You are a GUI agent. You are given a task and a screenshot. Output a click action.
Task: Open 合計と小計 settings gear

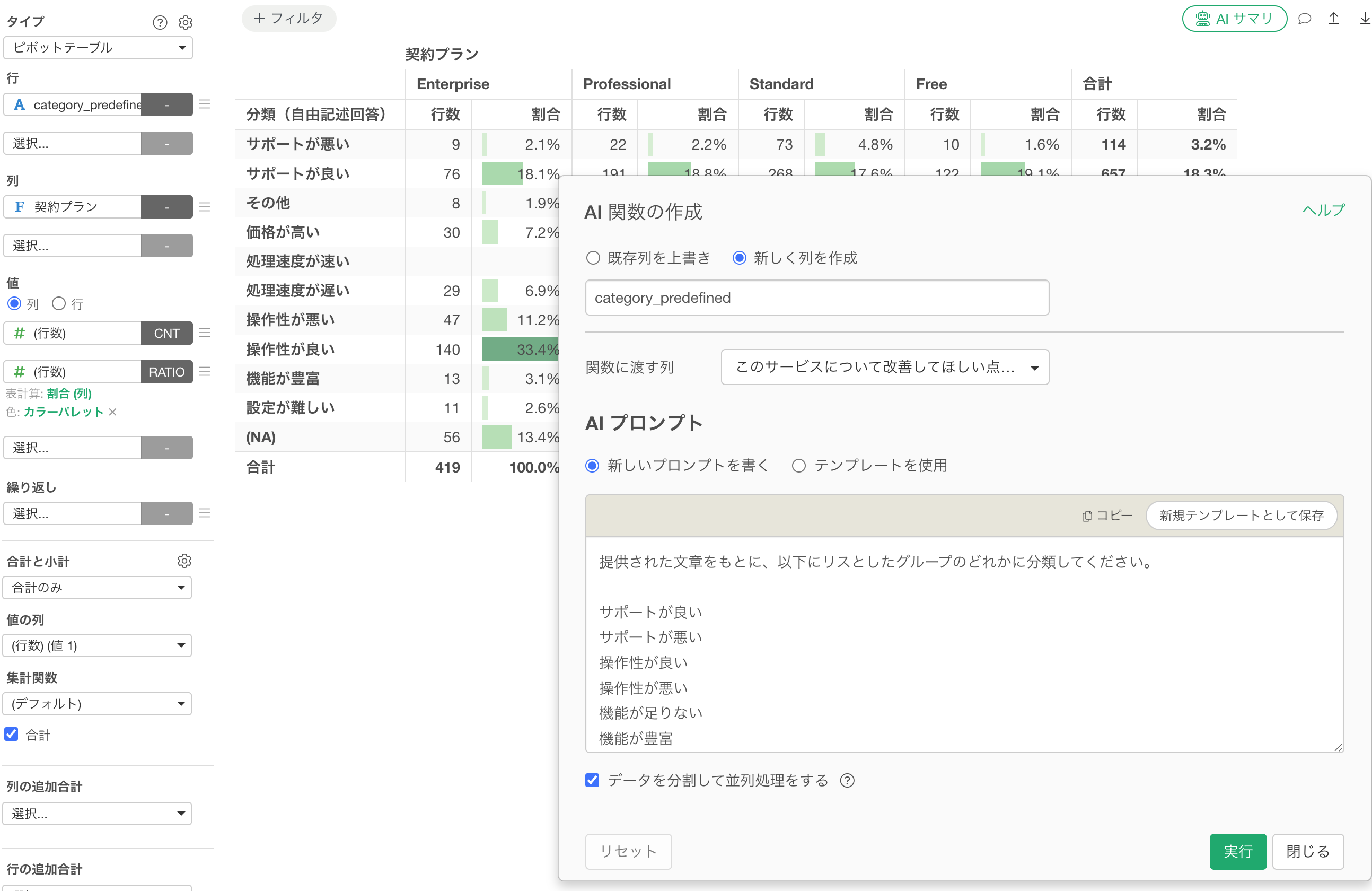[184, 561]
